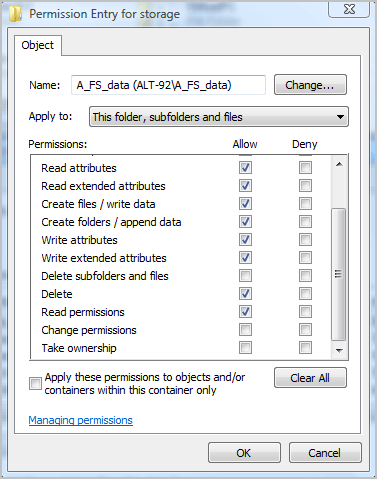This screenshot has width=377, height=479.
Task: Check Allow for Delete subfolders and files
Action: click(x=245, y=275)
